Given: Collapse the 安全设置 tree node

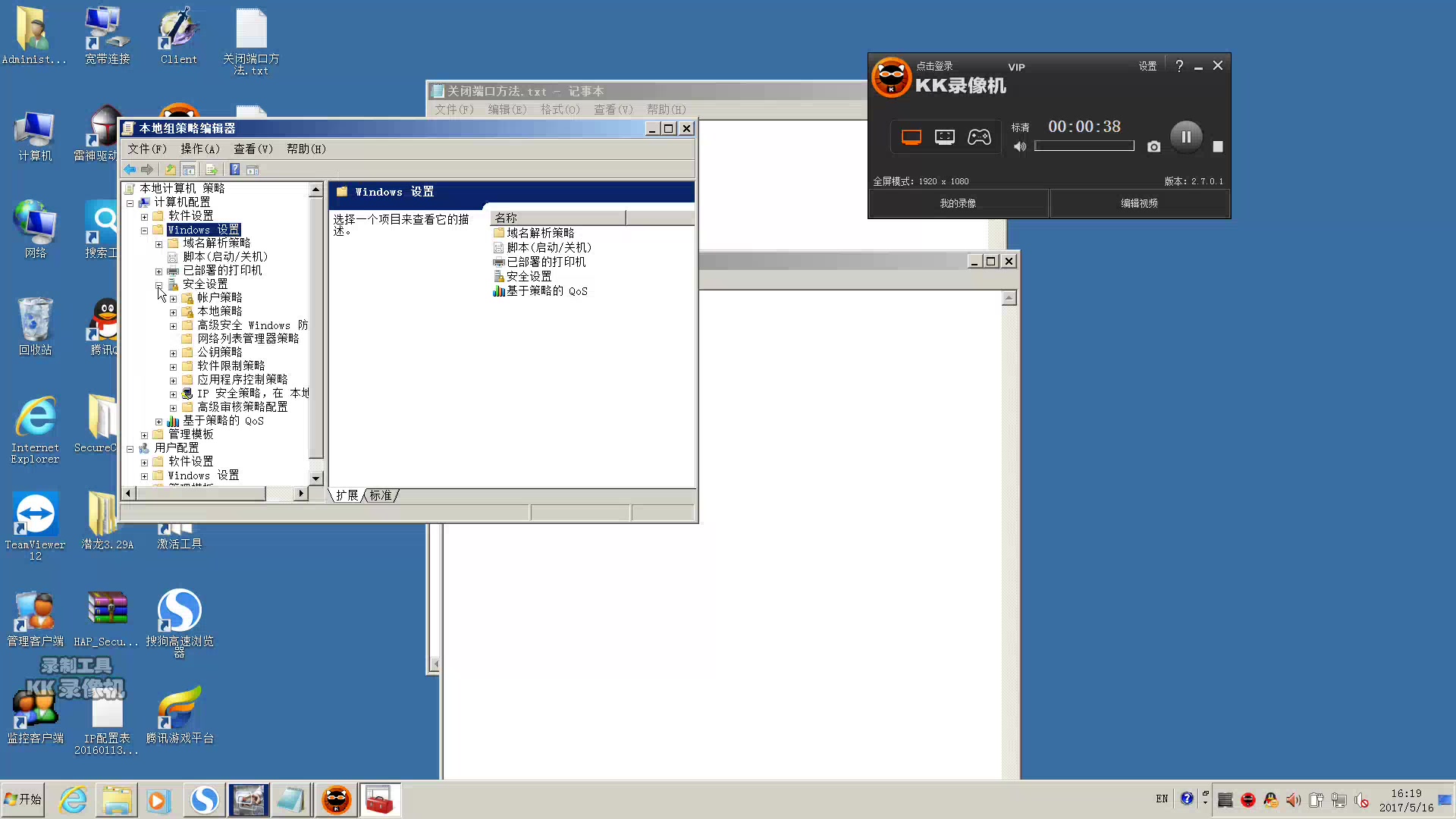Looking at the screenshot, I should [x=158, y=285].
